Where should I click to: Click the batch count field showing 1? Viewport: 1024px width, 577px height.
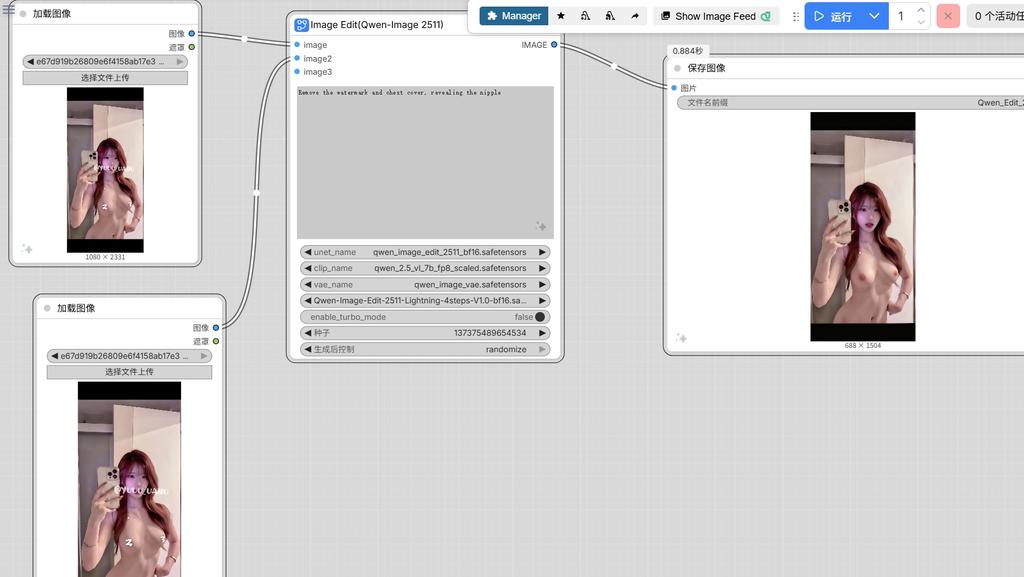tap(901, 16)
